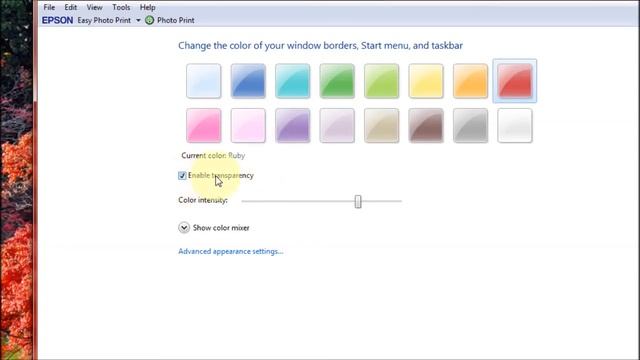Image resolution: width=640 pixels, height=360 pixels.
Task: Select the Sky pale blue color swatch
Action: pyautogui.click(x=204, y=81)
